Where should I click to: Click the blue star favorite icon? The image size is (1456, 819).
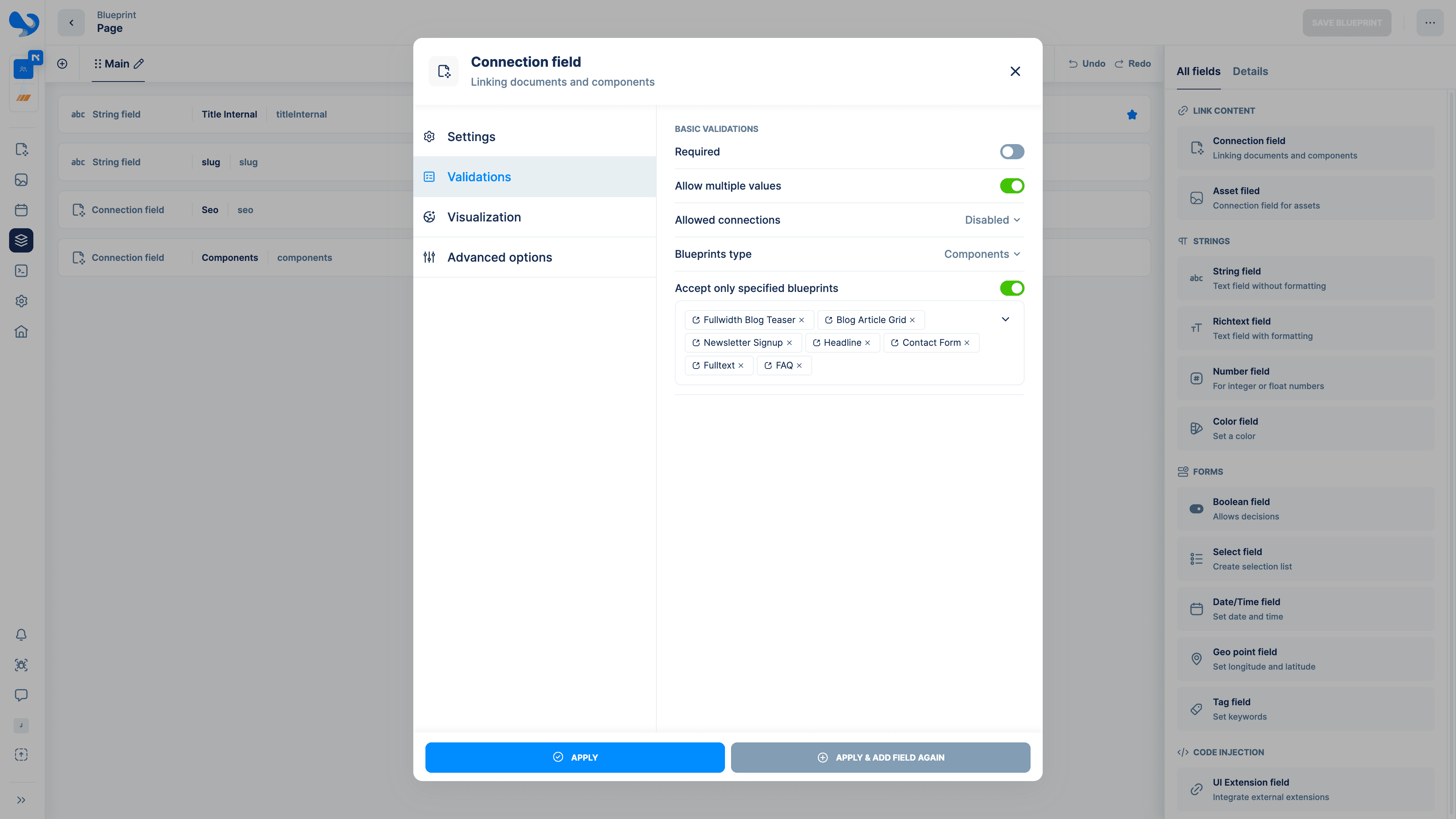[x=1131, y=115]
